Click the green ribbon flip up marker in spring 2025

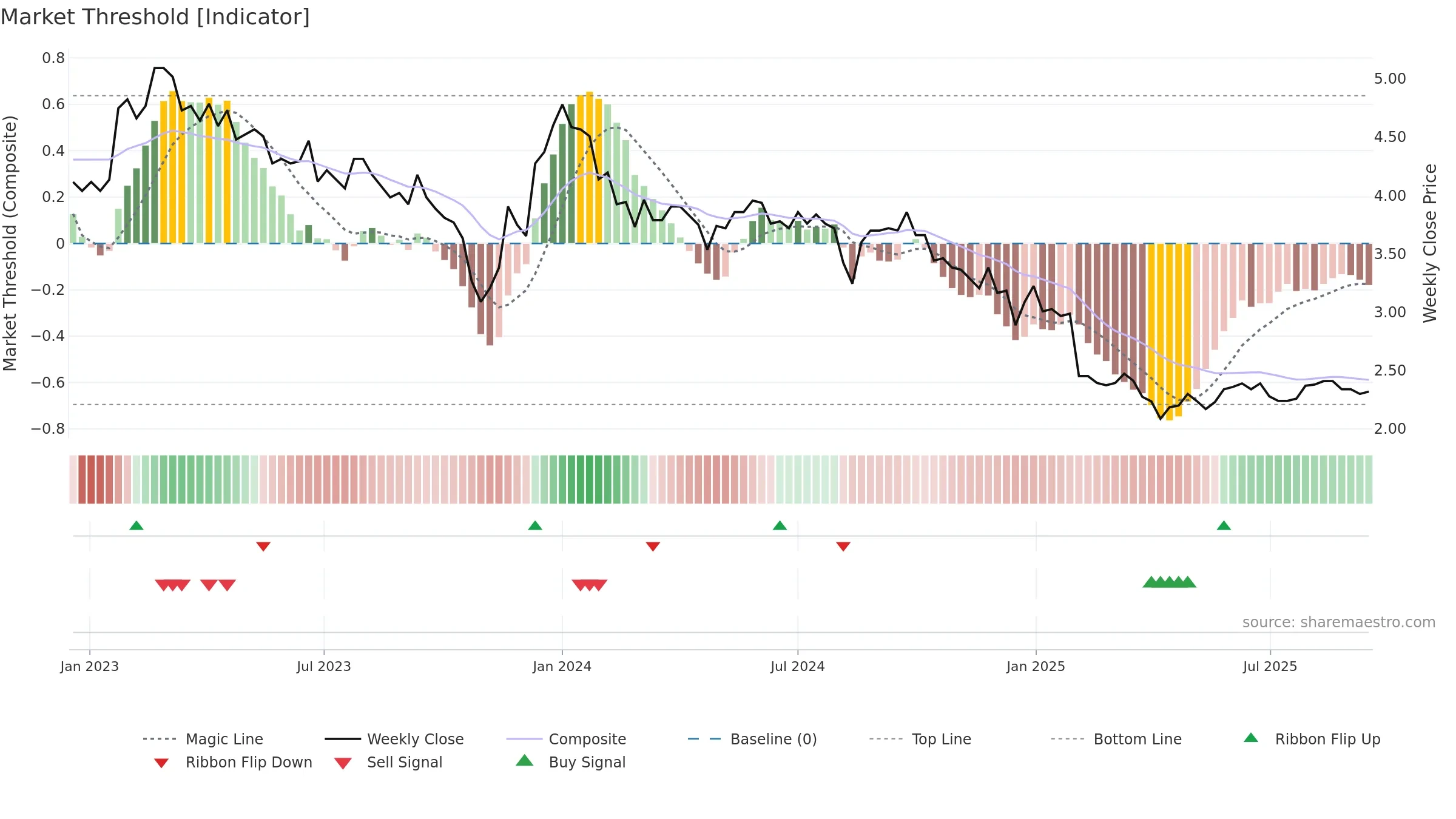coord(1224,525)
